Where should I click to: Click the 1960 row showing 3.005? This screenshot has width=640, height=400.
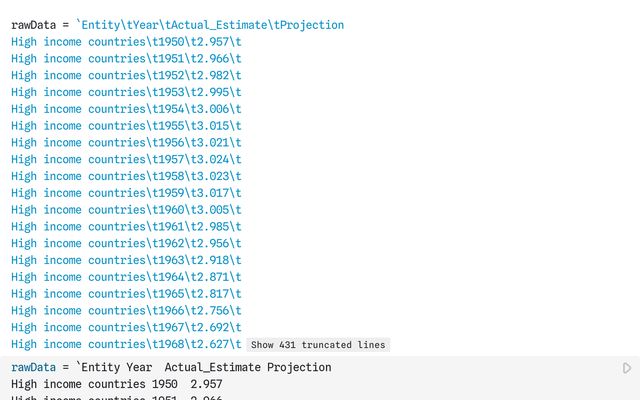[126, 210]
